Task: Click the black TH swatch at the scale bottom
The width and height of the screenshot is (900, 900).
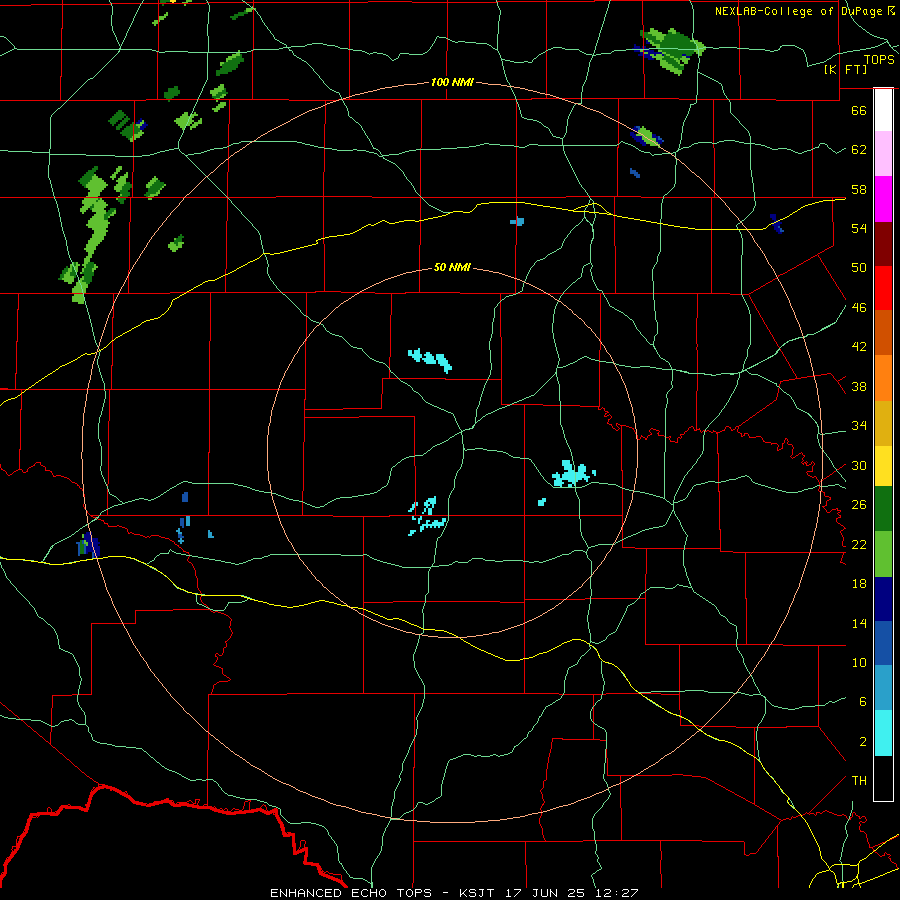Action: click(883, 778)
